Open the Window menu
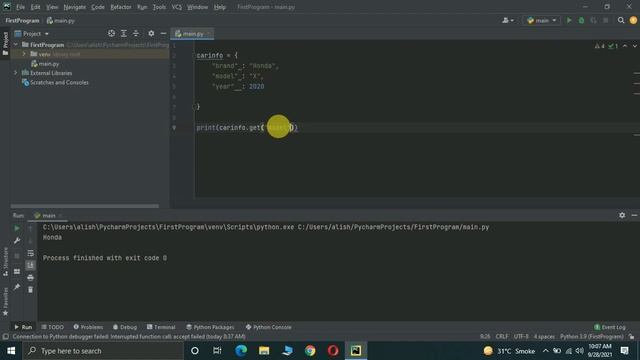This screenshot has width=640, height=360. point(198,7)
